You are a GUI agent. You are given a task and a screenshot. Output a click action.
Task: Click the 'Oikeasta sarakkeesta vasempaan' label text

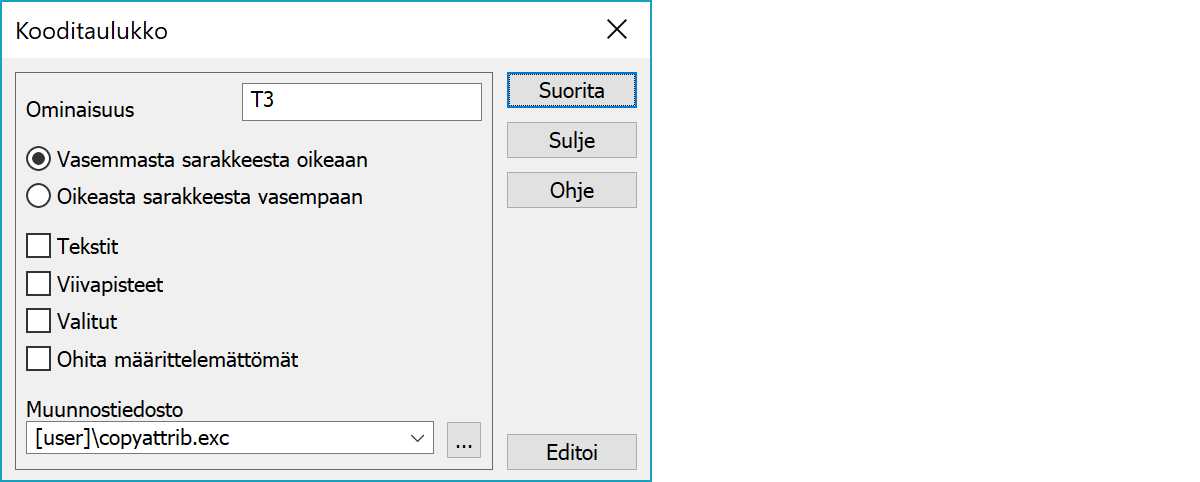tap(210, 197)
